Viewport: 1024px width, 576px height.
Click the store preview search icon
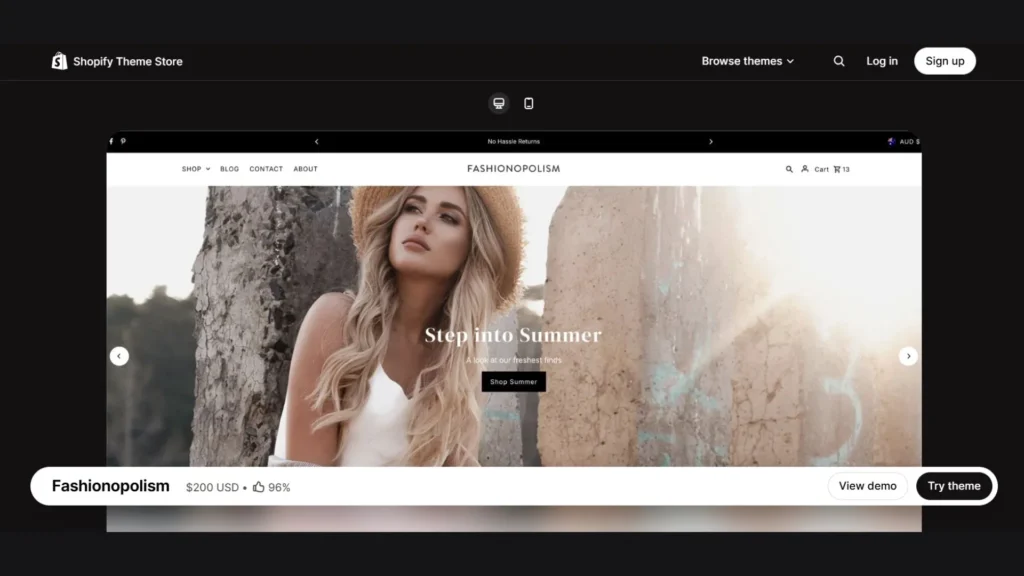(x=789, y=169)
